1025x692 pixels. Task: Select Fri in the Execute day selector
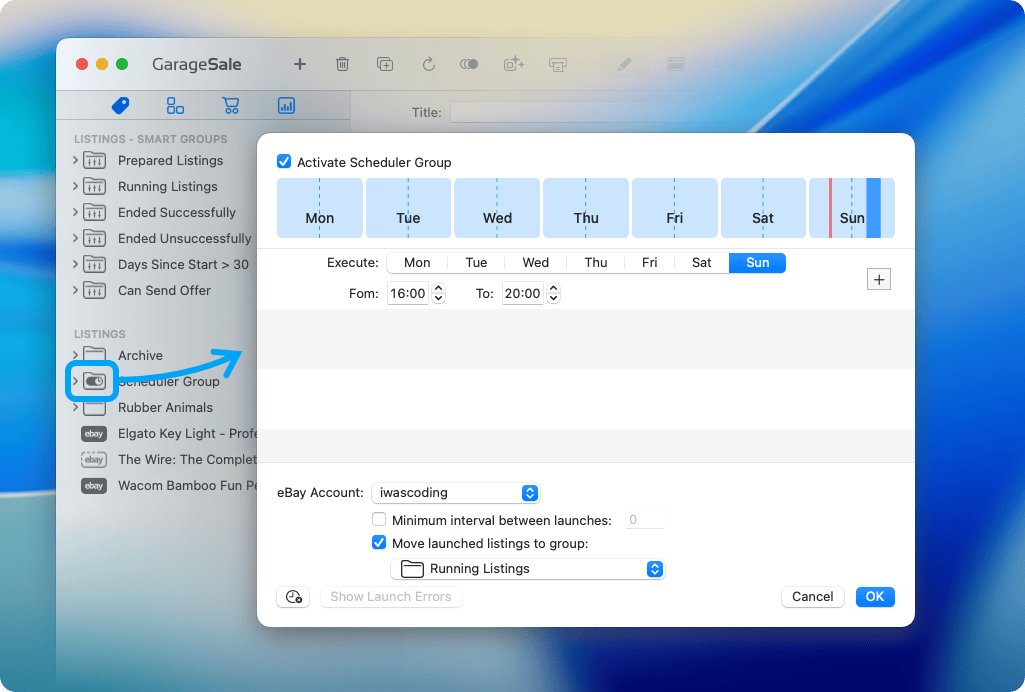tap(649, 263)
